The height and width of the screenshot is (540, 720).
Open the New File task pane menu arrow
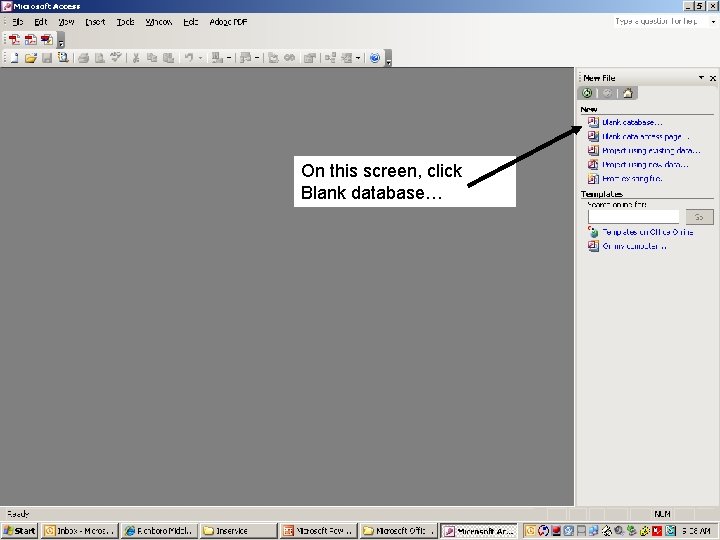(x=701, y=78)
